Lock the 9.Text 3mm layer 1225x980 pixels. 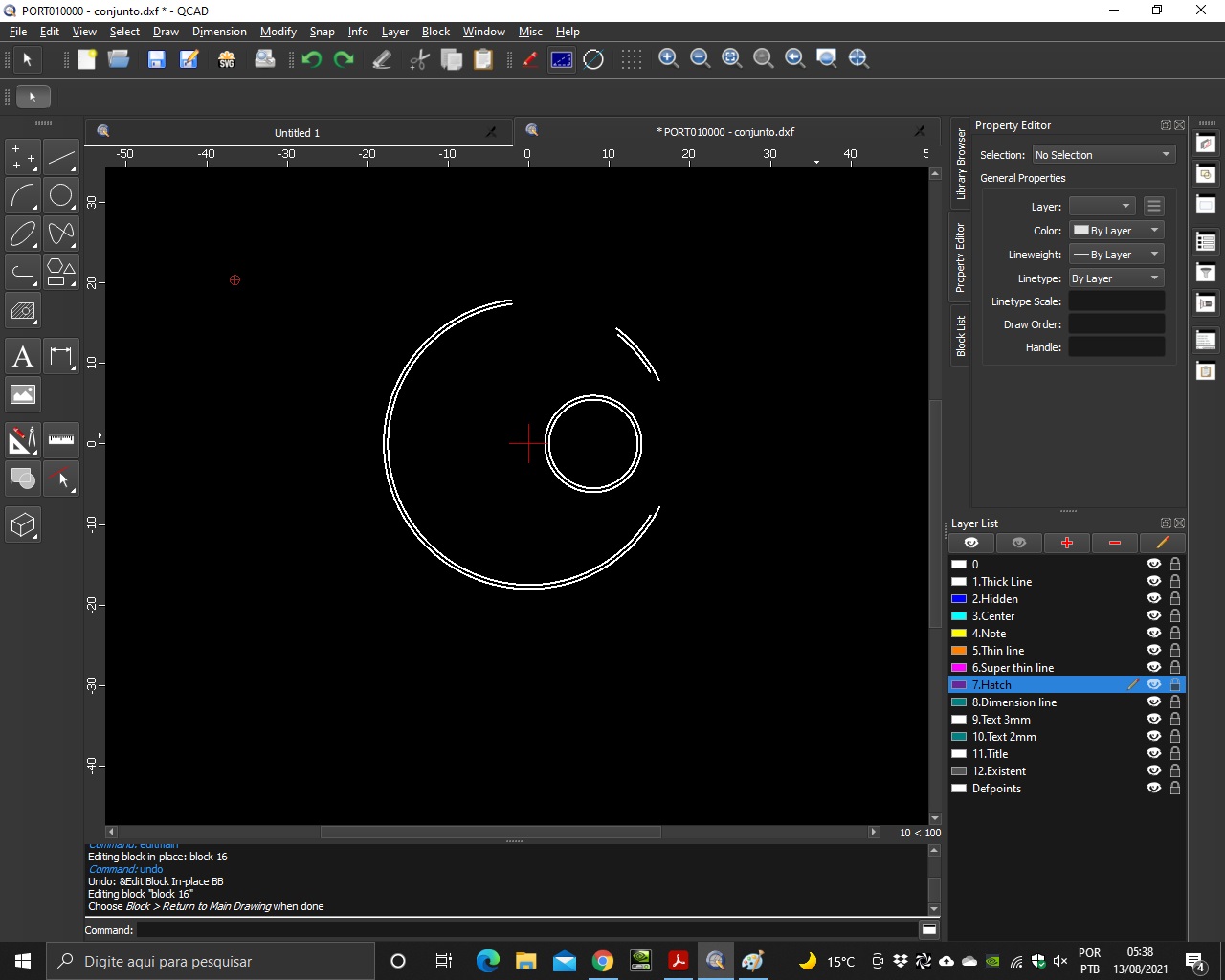click(1175, 720)
